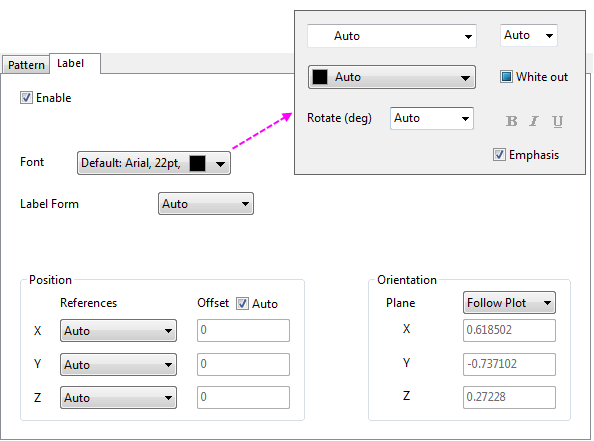This screenshot has width=594, height=441.
Task: Uncheck the Emphasis checkbox
Action: pyautogui.click(x=499, y=155)
